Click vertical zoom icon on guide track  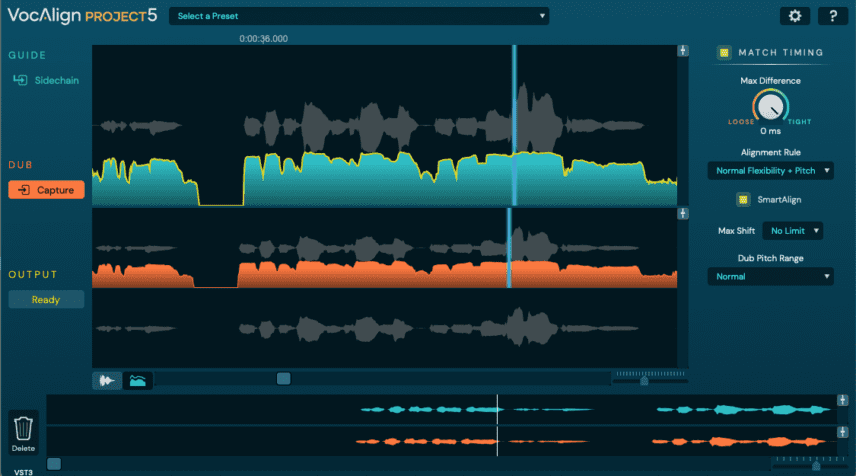pyautogui.click(x=683, y=51)
